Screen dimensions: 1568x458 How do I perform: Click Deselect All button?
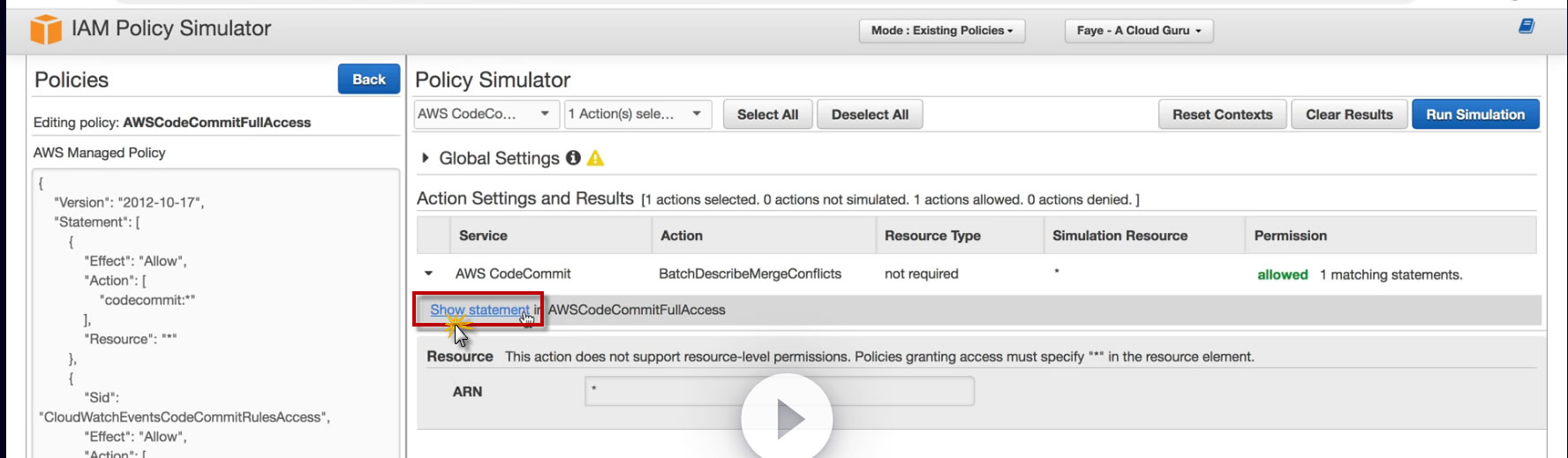[870, 115]
